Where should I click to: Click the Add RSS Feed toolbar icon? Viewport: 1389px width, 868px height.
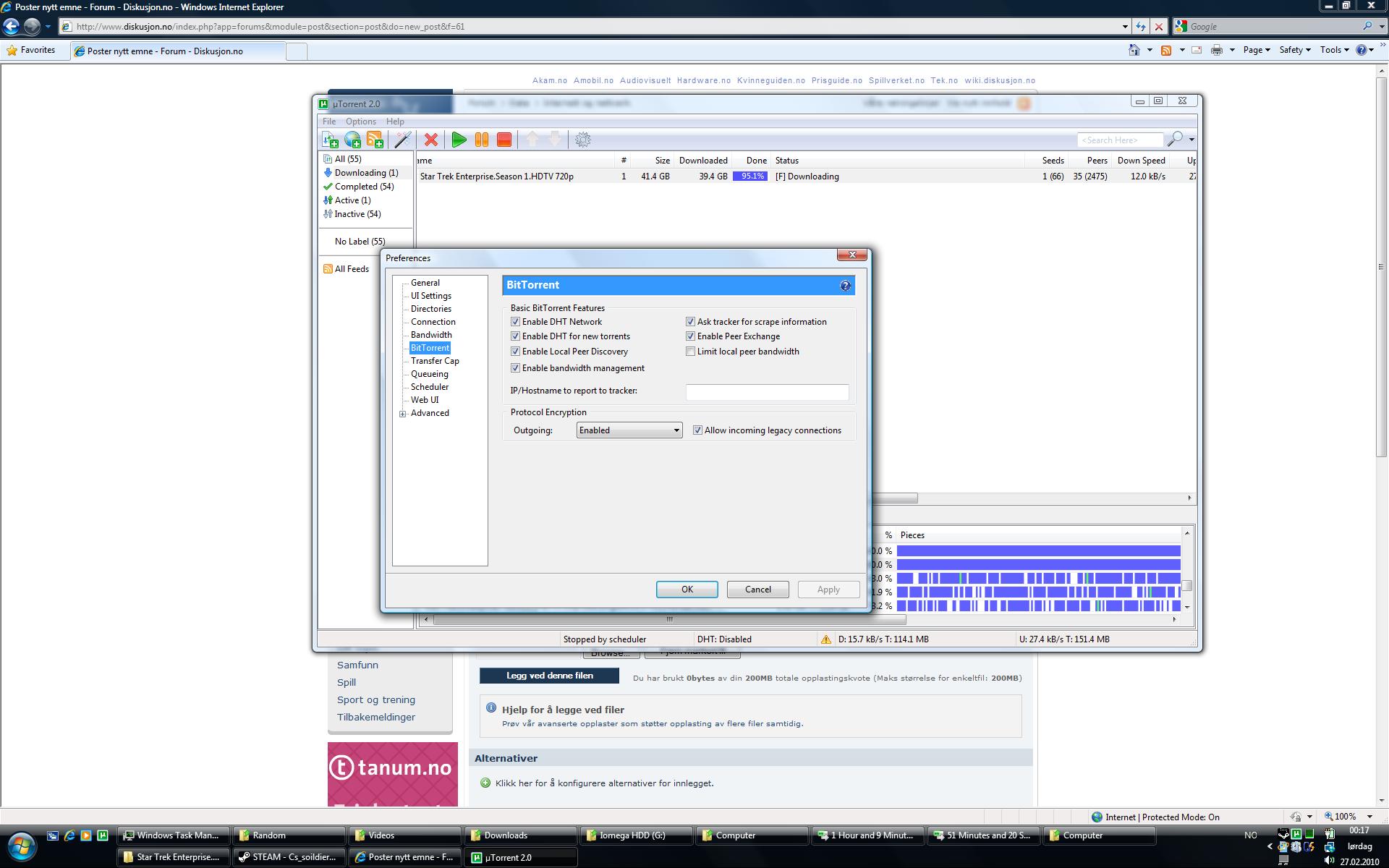click(375, 140)
